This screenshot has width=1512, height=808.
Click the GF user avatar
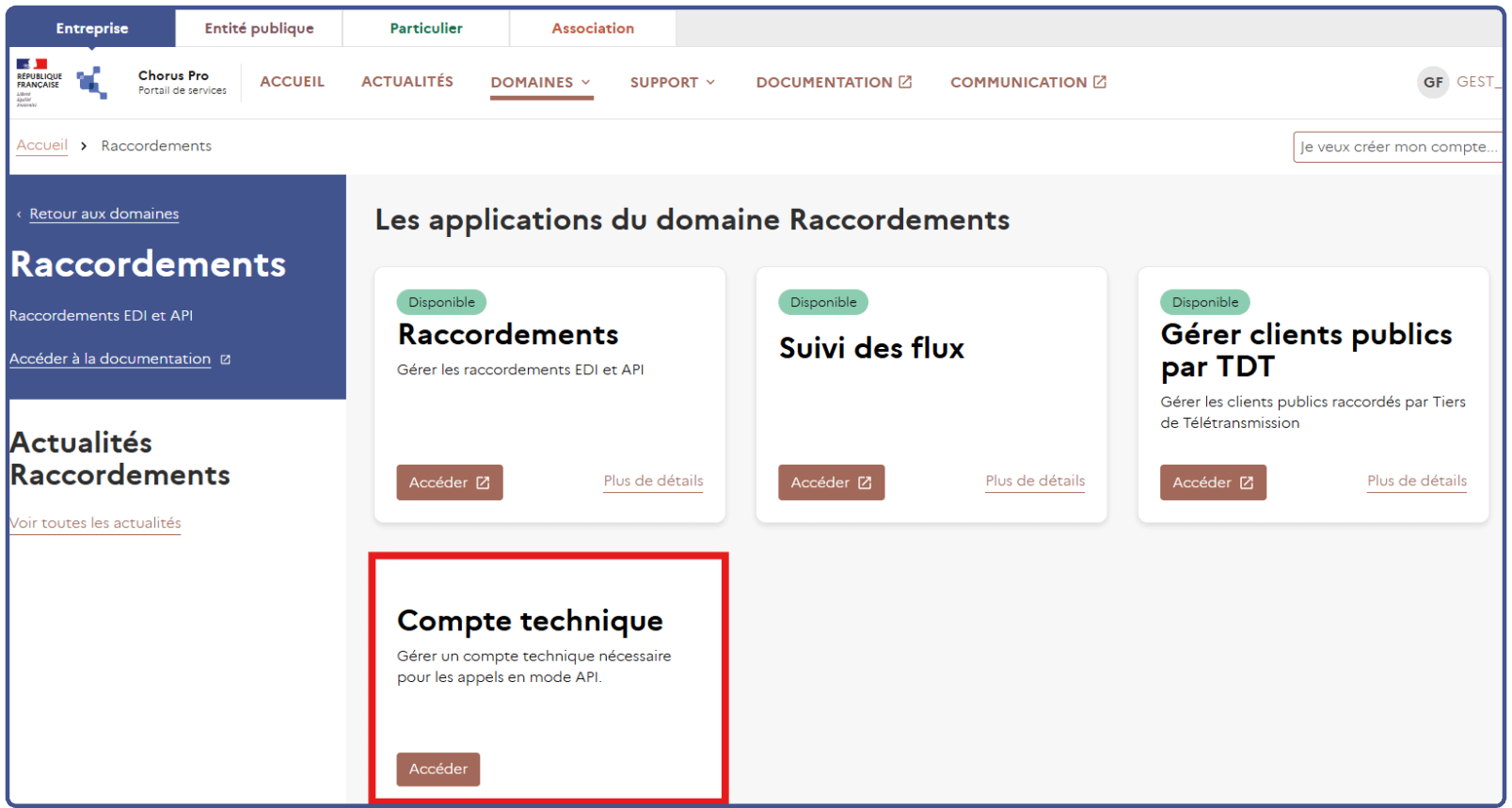point(1432,83)
